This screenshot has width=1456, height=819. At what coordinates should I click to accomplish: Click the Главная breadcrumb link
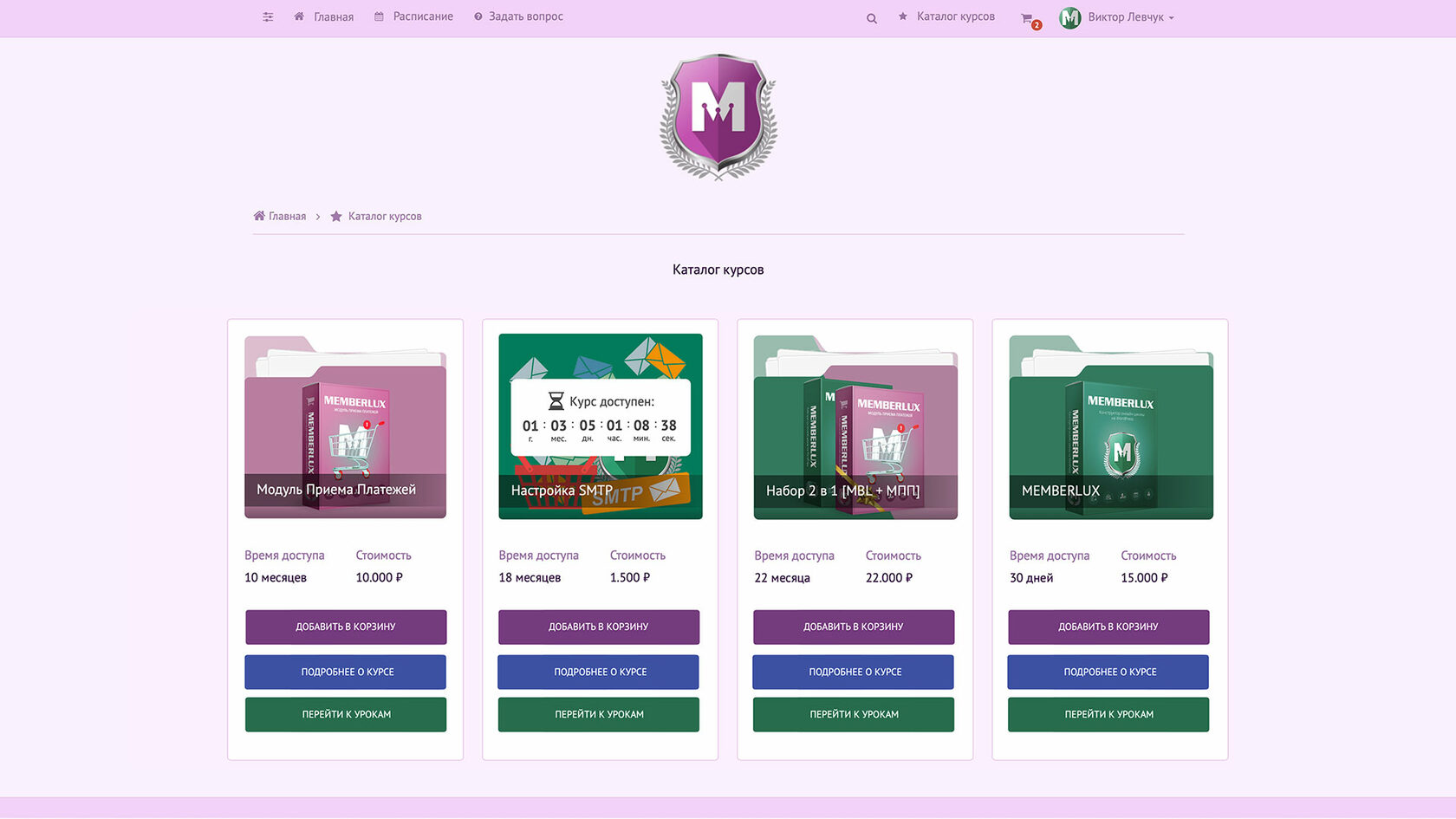(x=287, y=217)
